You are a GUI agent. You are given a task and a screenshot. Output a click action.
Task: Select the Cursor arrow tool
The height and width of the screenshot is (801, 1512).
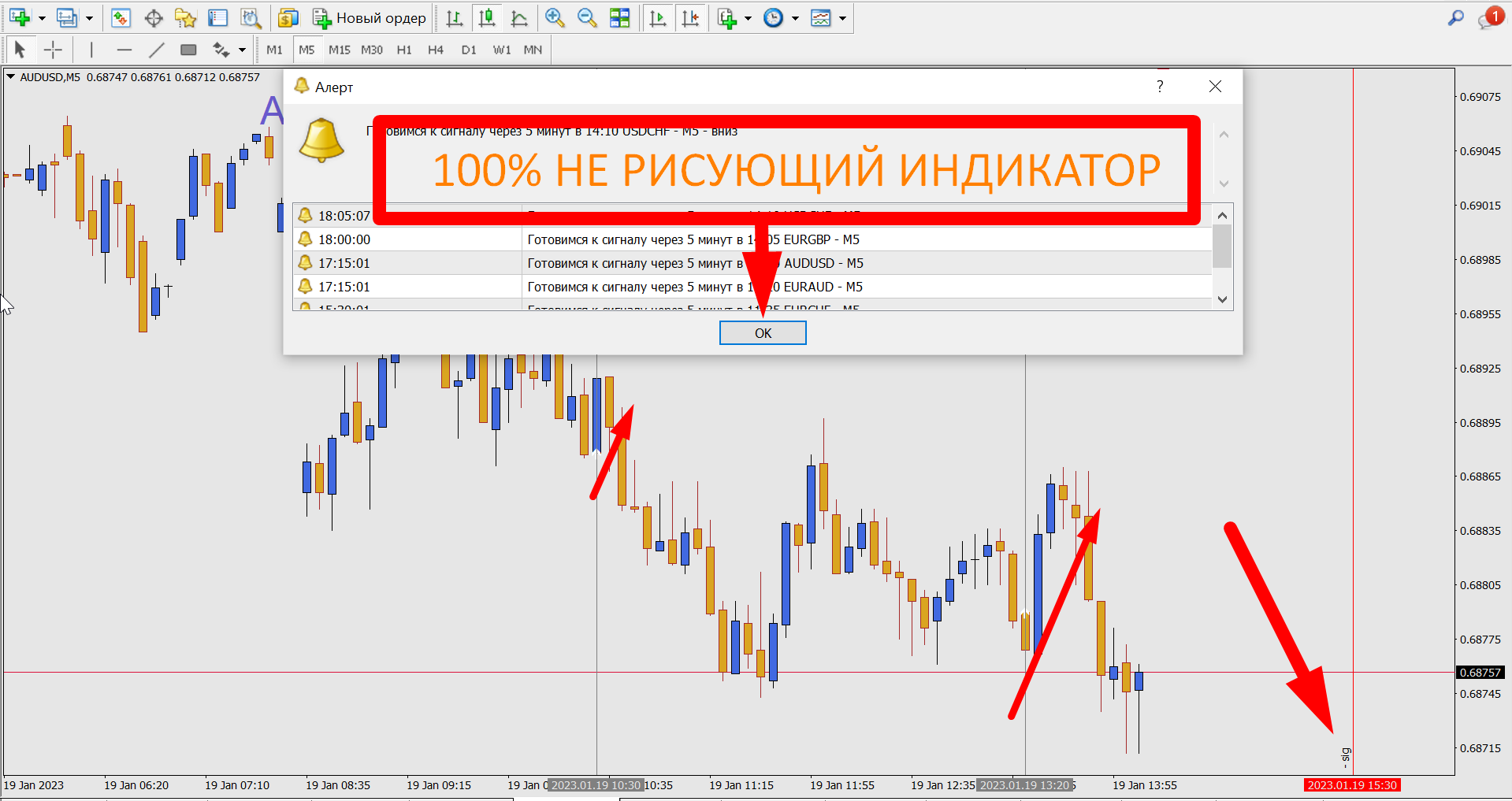[20, 50]
